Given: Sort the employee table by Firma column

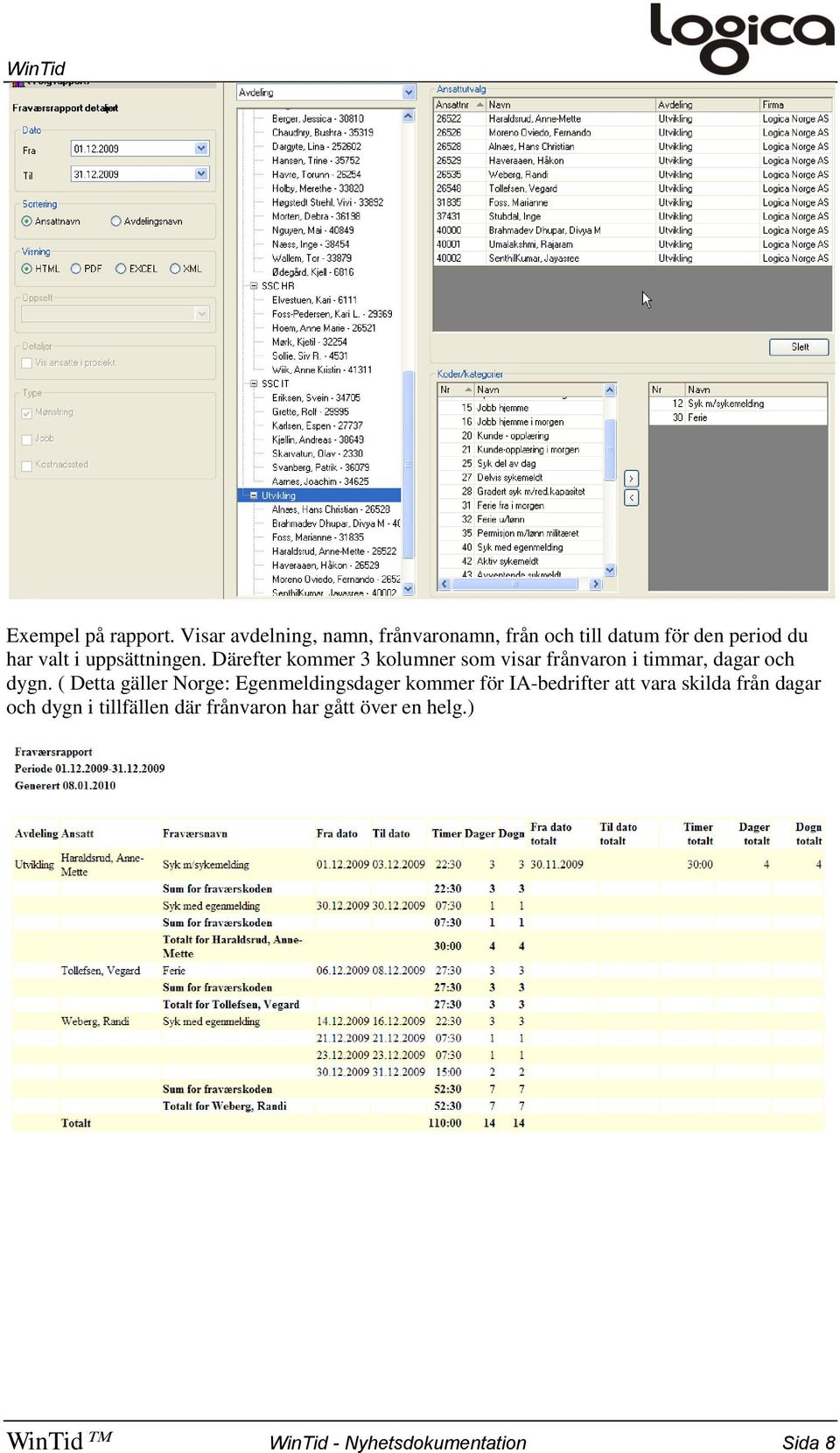Looking at the screenshot, I should (794, 104).
